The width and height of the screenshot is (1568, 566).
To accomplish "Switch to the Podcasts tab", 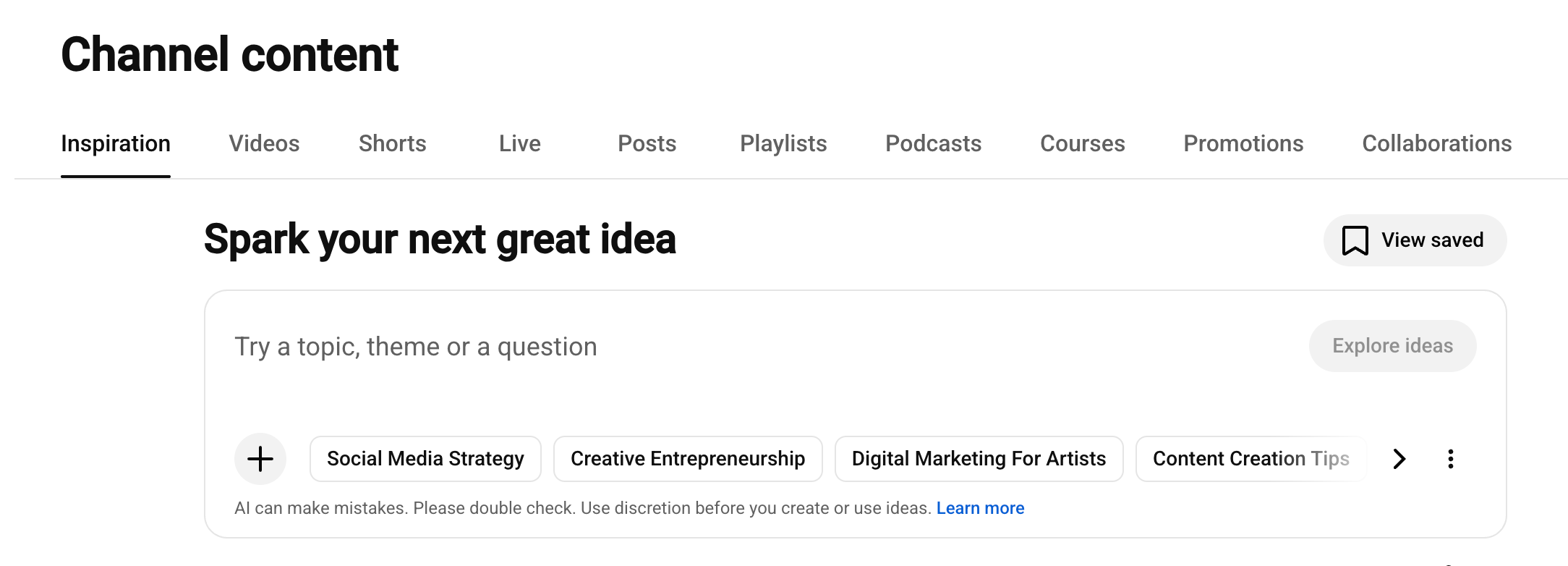I will pos(934,143).
